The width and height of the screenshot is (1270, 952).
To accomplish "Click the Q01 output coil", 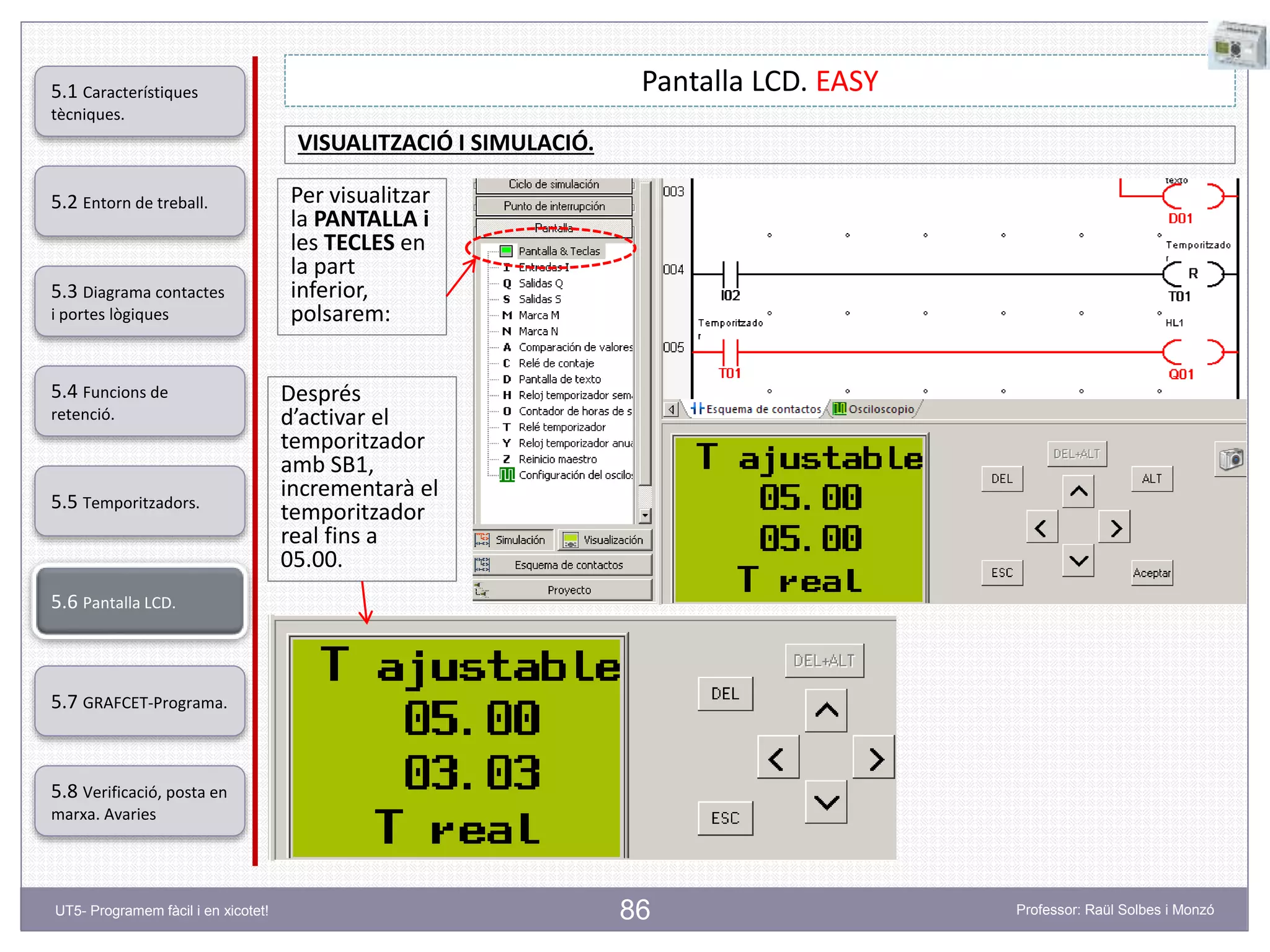I will coord(1192,352).
